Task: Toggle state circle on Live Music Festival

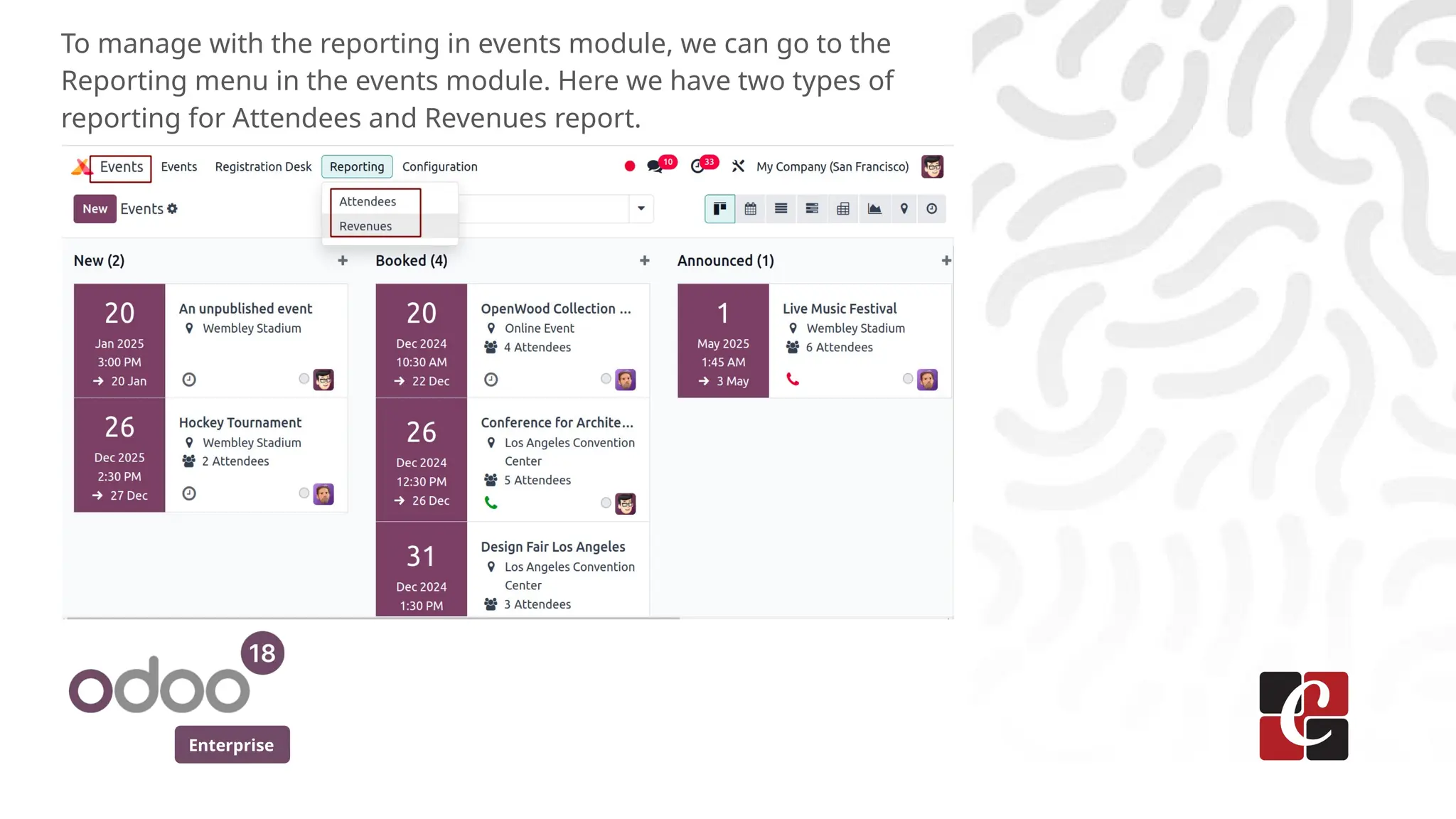Action: tap(908, 379)
